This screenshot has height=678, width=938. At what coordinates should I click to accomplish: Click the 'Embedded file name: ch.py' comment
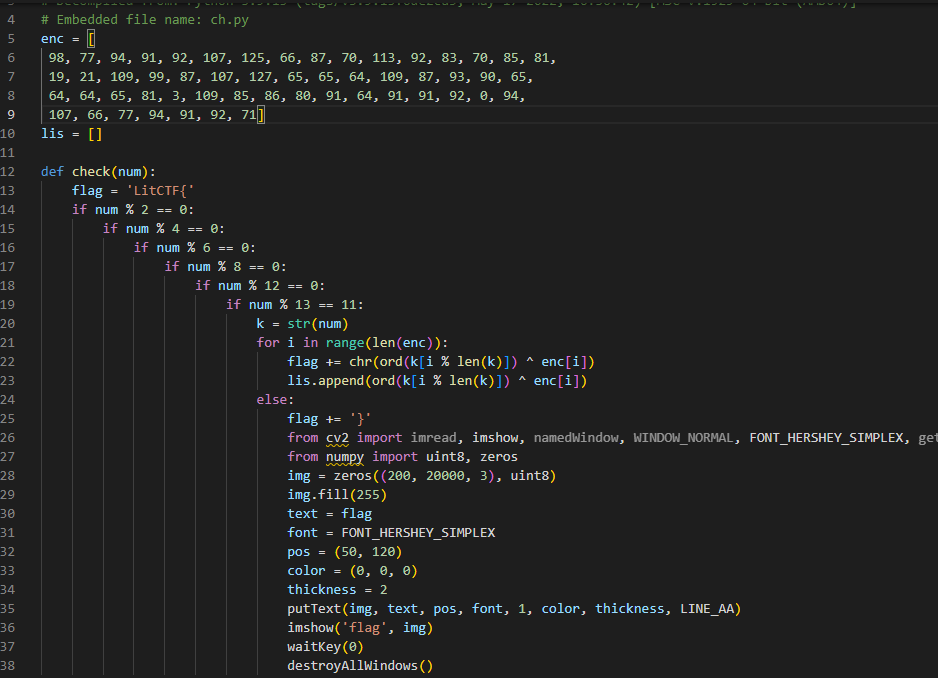pos(148,20)
